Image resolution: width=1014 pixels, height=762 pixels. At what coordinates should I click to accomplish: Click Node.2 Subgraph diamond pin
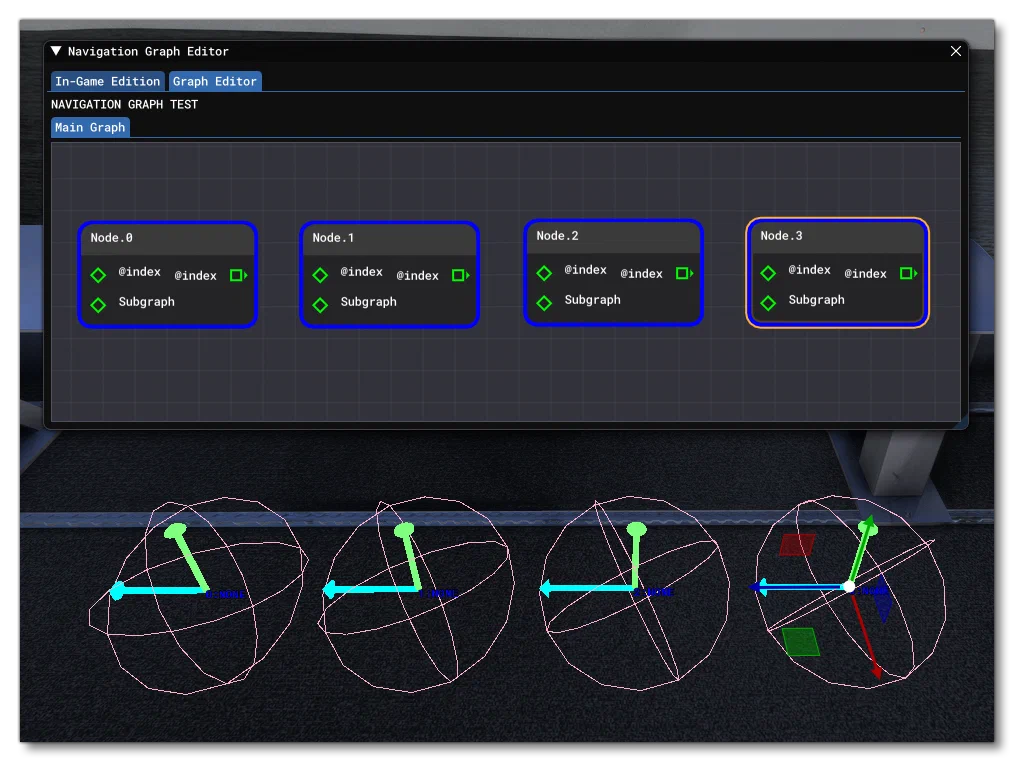(544, 303)
